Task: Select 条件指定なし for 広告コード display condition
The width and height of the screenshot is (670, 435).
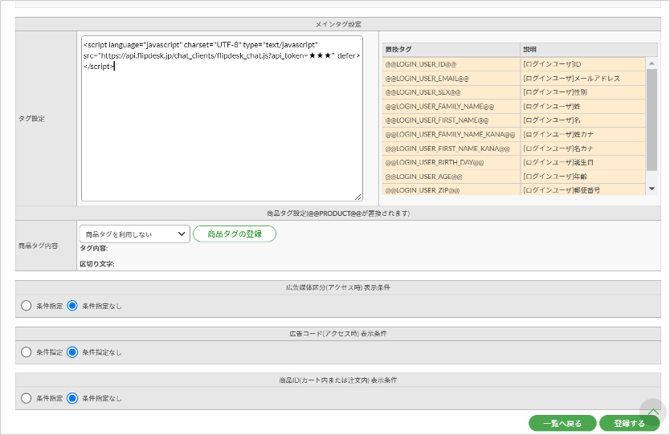Action: (72, 352)
